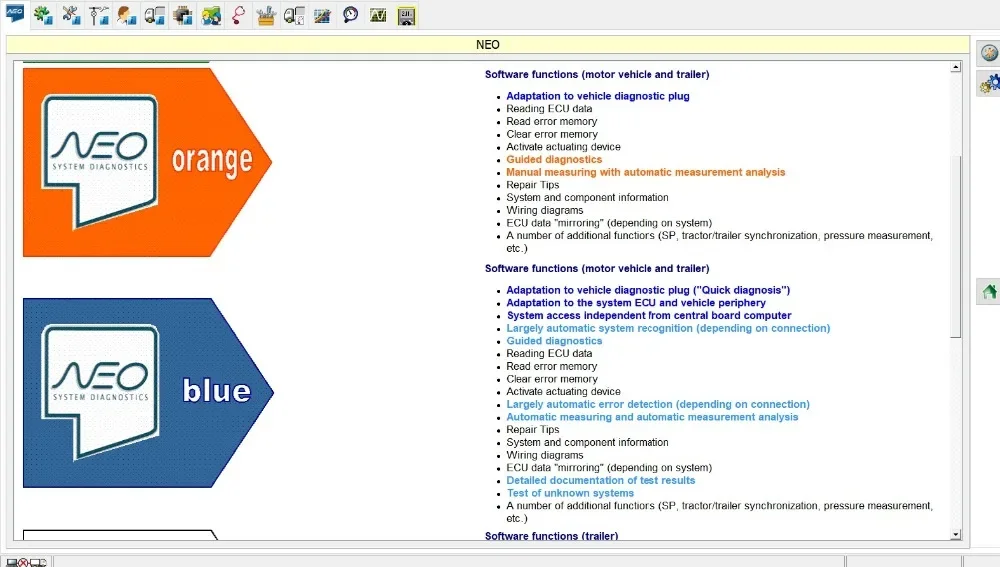Select the customer person info icon
Image resolution: width=1000 pixels, height=567 pixels.
[126, 15]
